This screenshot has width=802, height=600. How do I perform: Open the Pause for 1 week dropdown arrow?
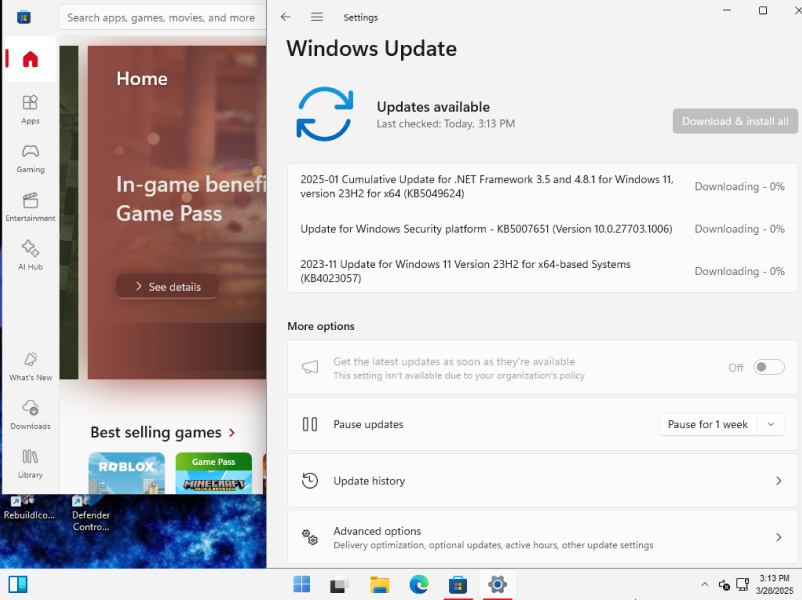click(x=771, y=424)
